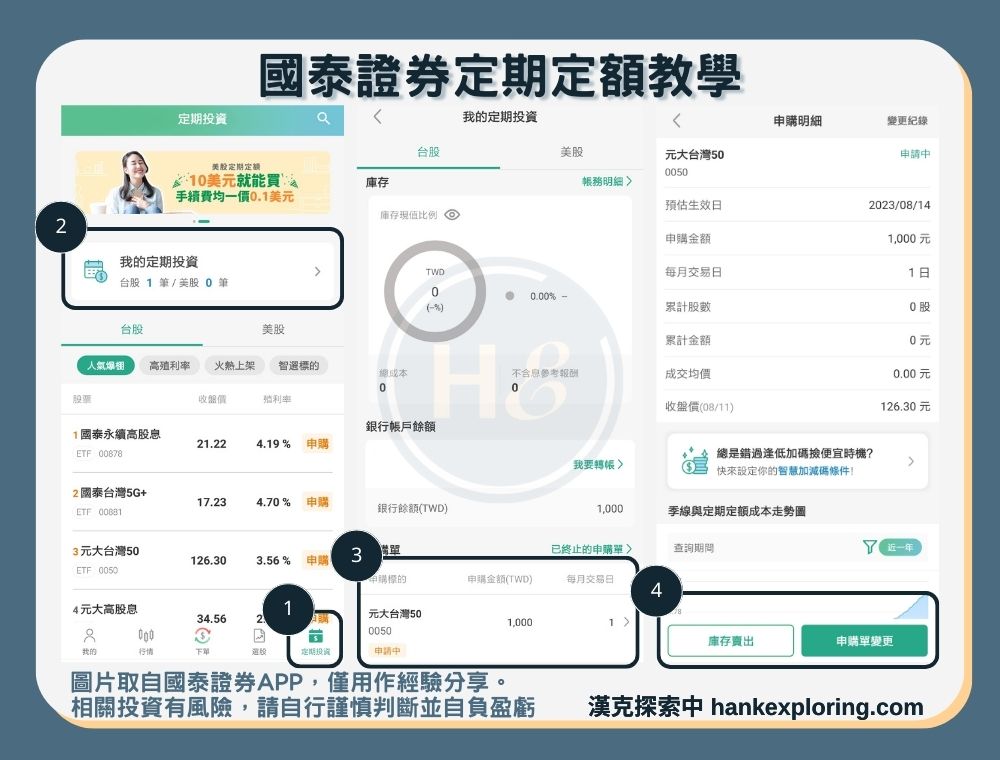Click the 申購單變更 button
This screenshot has width=1000, height=760.
[864, 641]
